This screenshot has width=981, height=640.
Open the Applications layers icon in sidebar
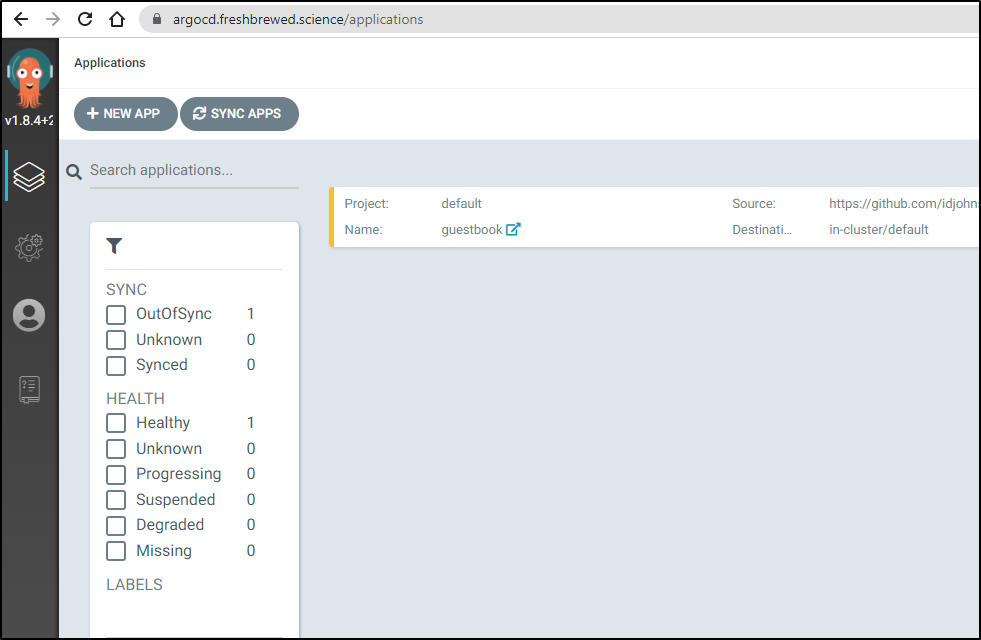[x=29, y=176]
